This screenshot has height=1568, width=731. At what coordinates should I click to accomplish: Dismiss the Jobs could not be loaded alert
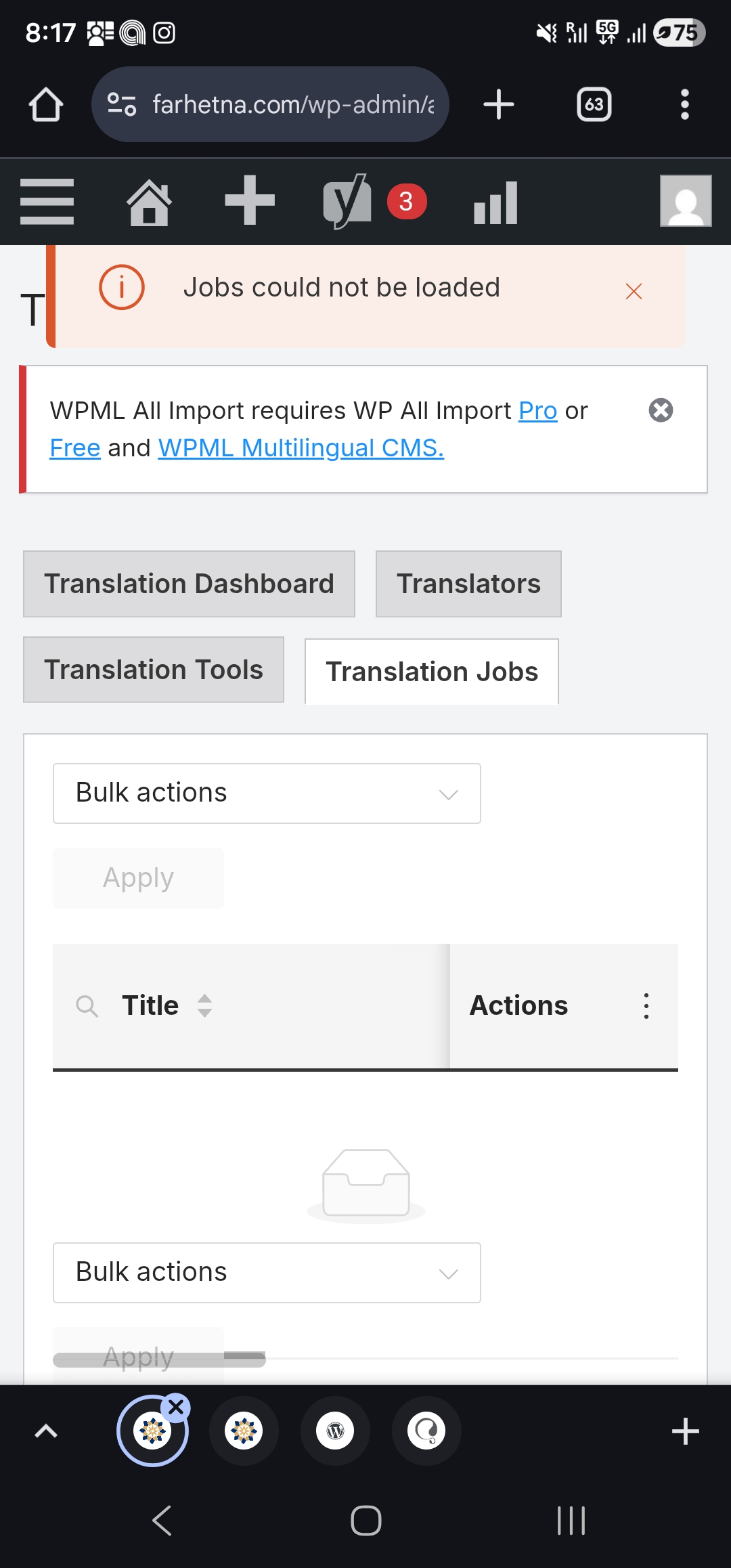tap(634, 292)
